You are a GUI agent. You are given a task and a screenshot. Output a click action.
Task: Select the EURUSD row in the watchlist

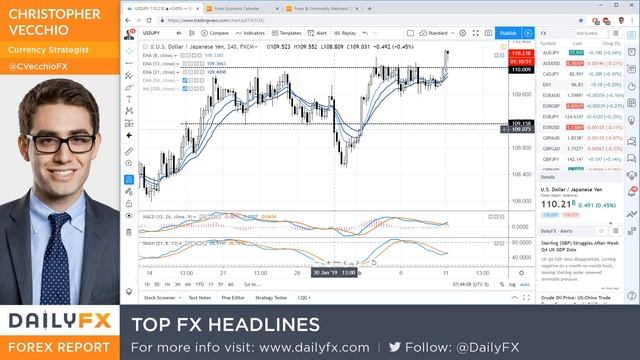click(x=581, y=127)
